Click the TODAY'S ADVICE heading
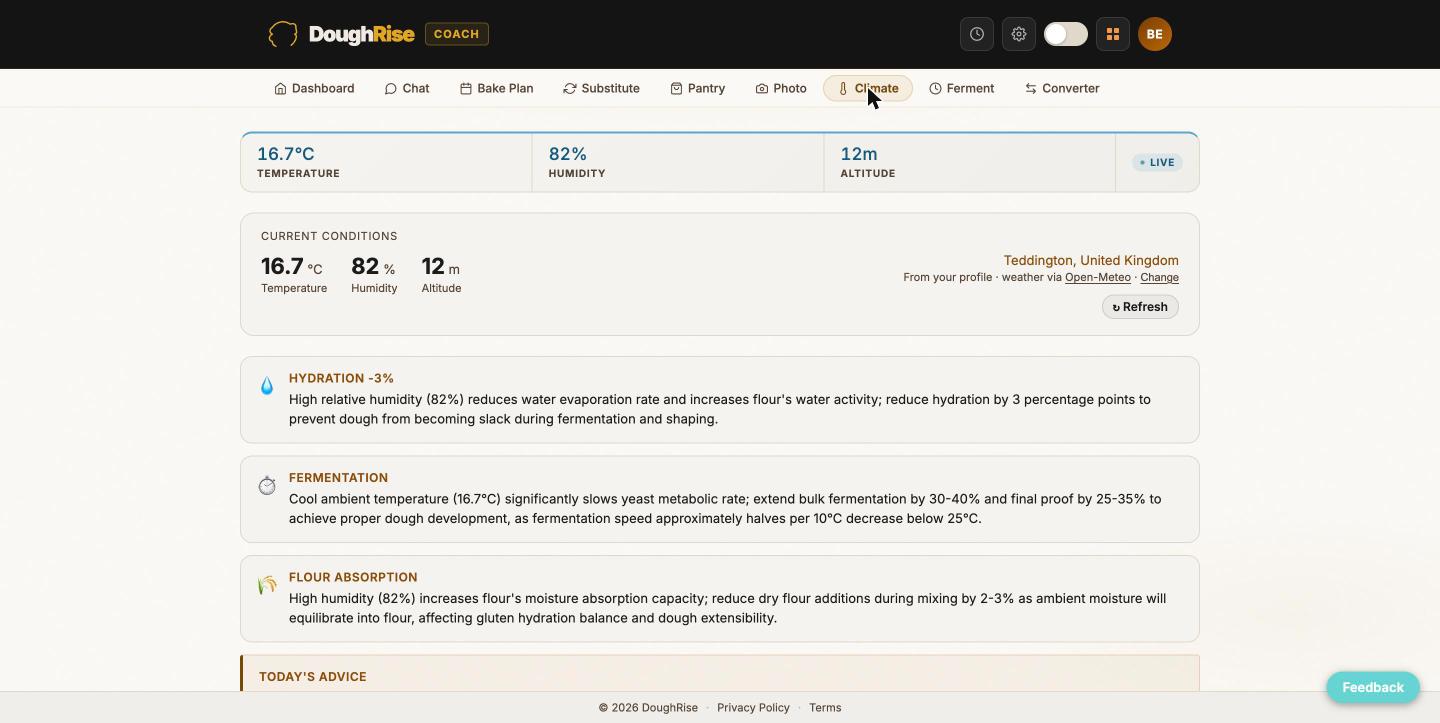This screenshot has width=1440, height=723. pos(313,677)
